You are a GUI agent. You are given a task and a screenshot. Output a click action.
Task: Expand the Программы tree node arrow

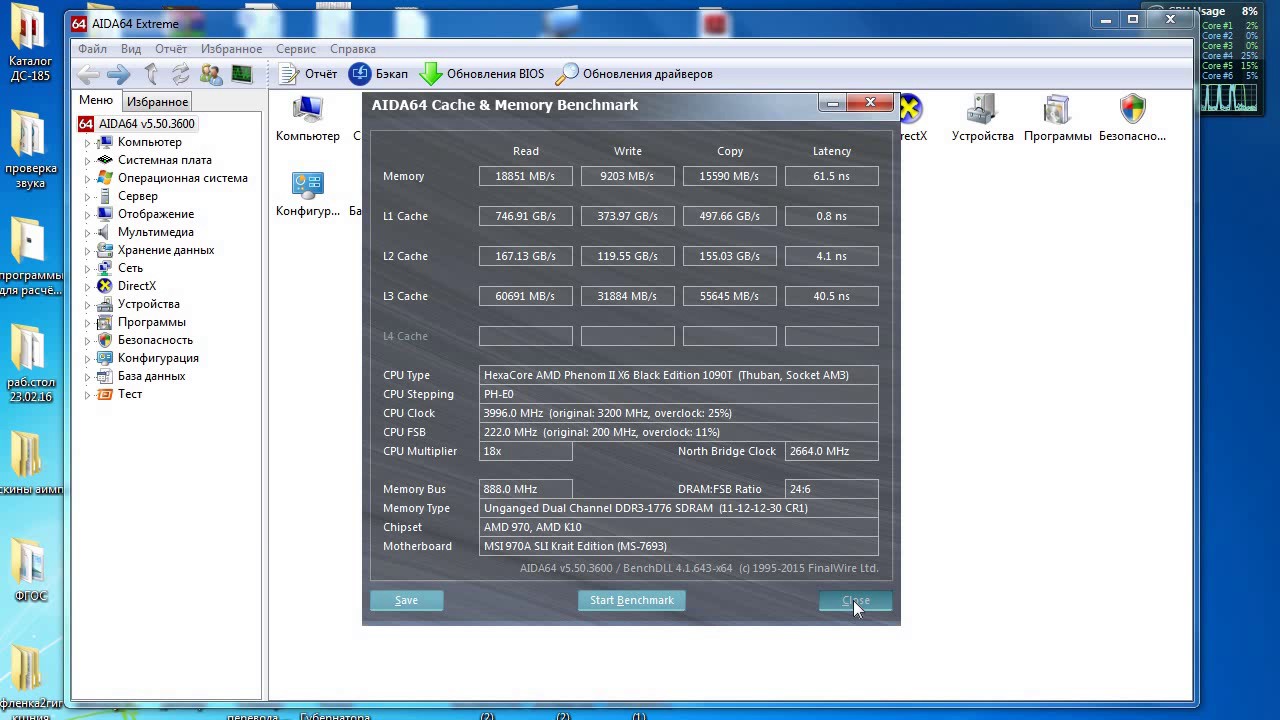pos(87,323)
